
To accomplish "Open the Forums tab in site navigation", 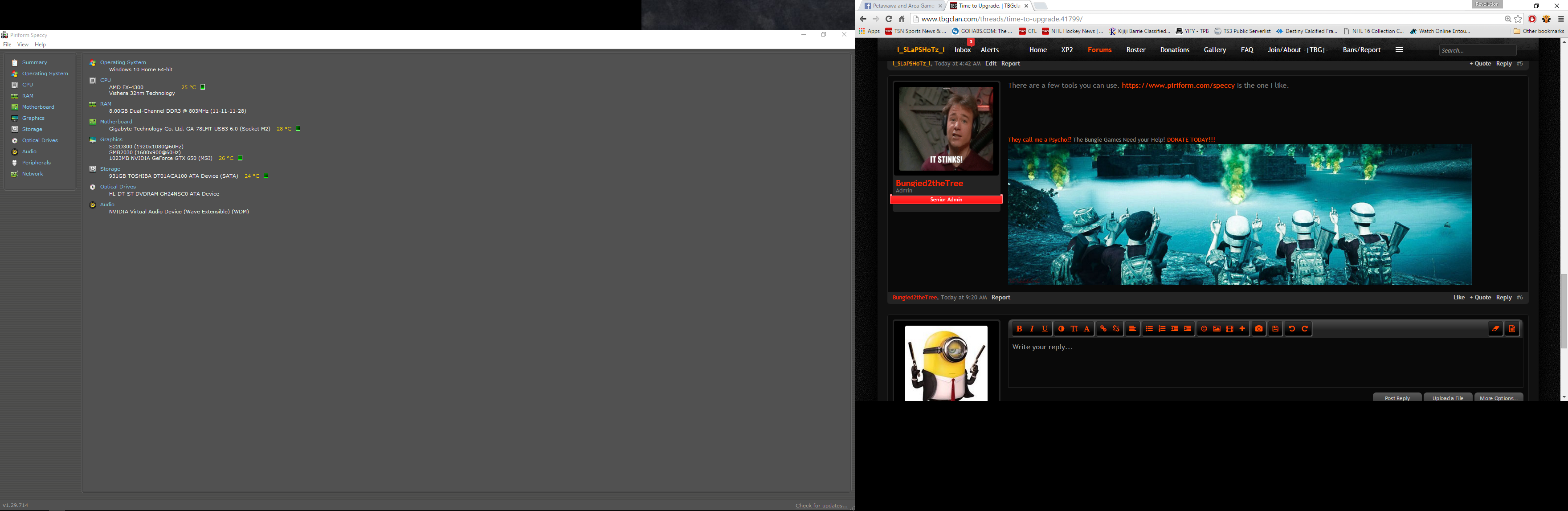I will click(1099, 50).
